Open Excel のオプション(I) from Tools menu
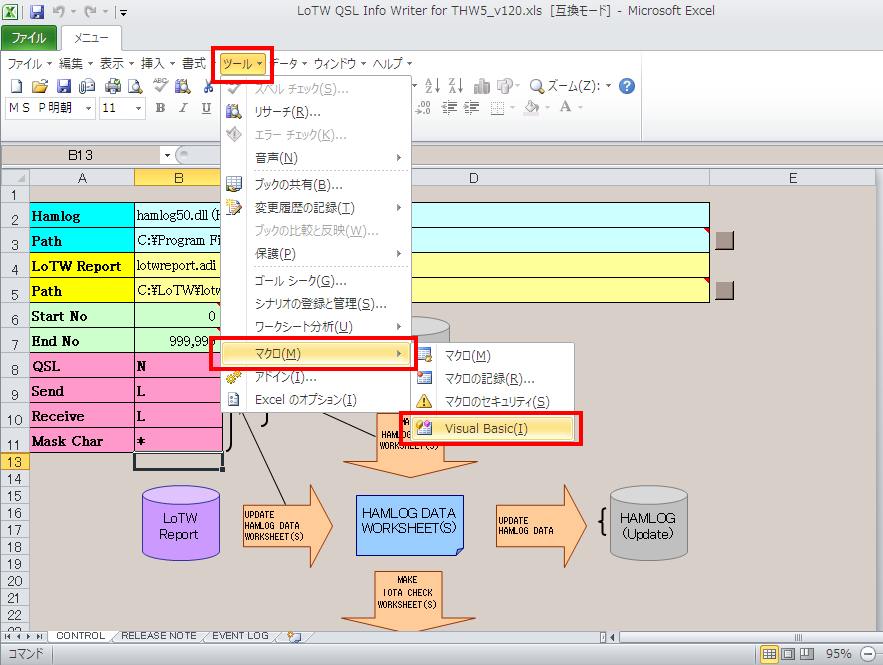The image size is (883, 665). click(x=315, y=400)
